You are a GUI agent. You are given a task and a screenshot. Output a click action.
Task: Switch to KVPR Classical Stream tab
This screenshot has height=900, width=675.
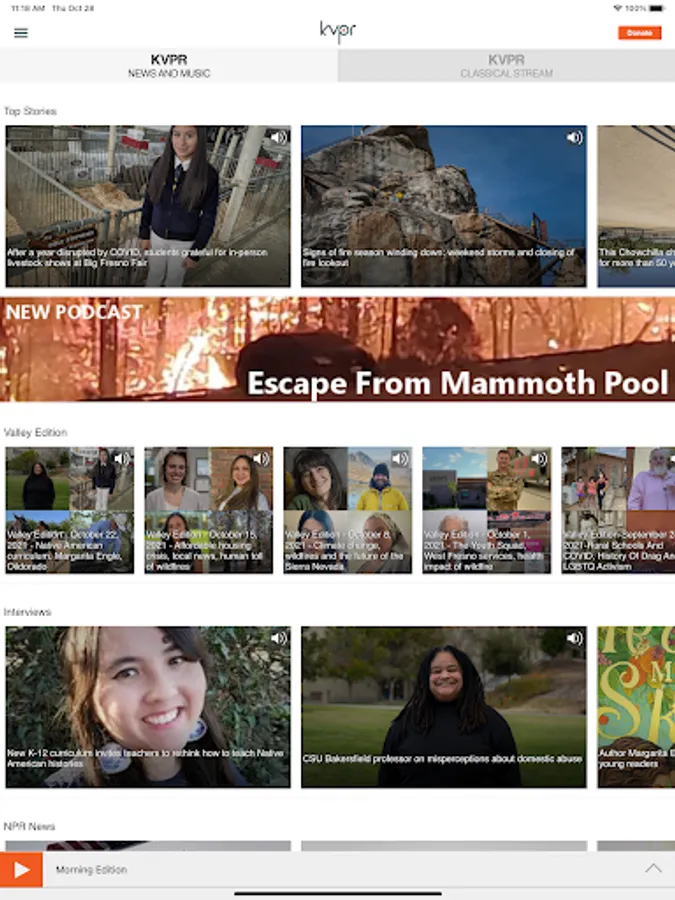[506, 65]
